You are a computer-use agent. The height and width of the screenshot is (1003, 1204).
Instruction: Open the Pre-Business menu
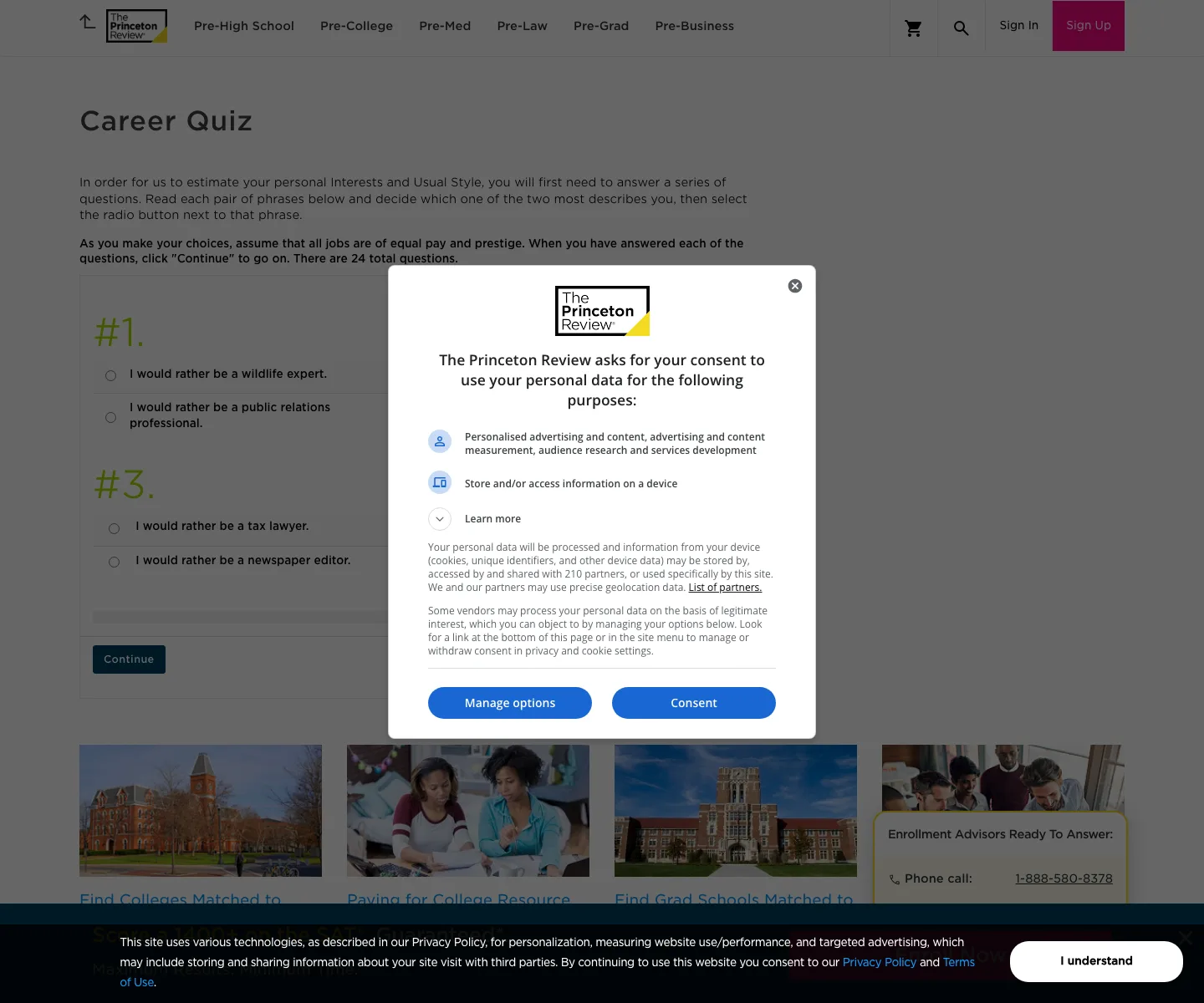(695, 26)
